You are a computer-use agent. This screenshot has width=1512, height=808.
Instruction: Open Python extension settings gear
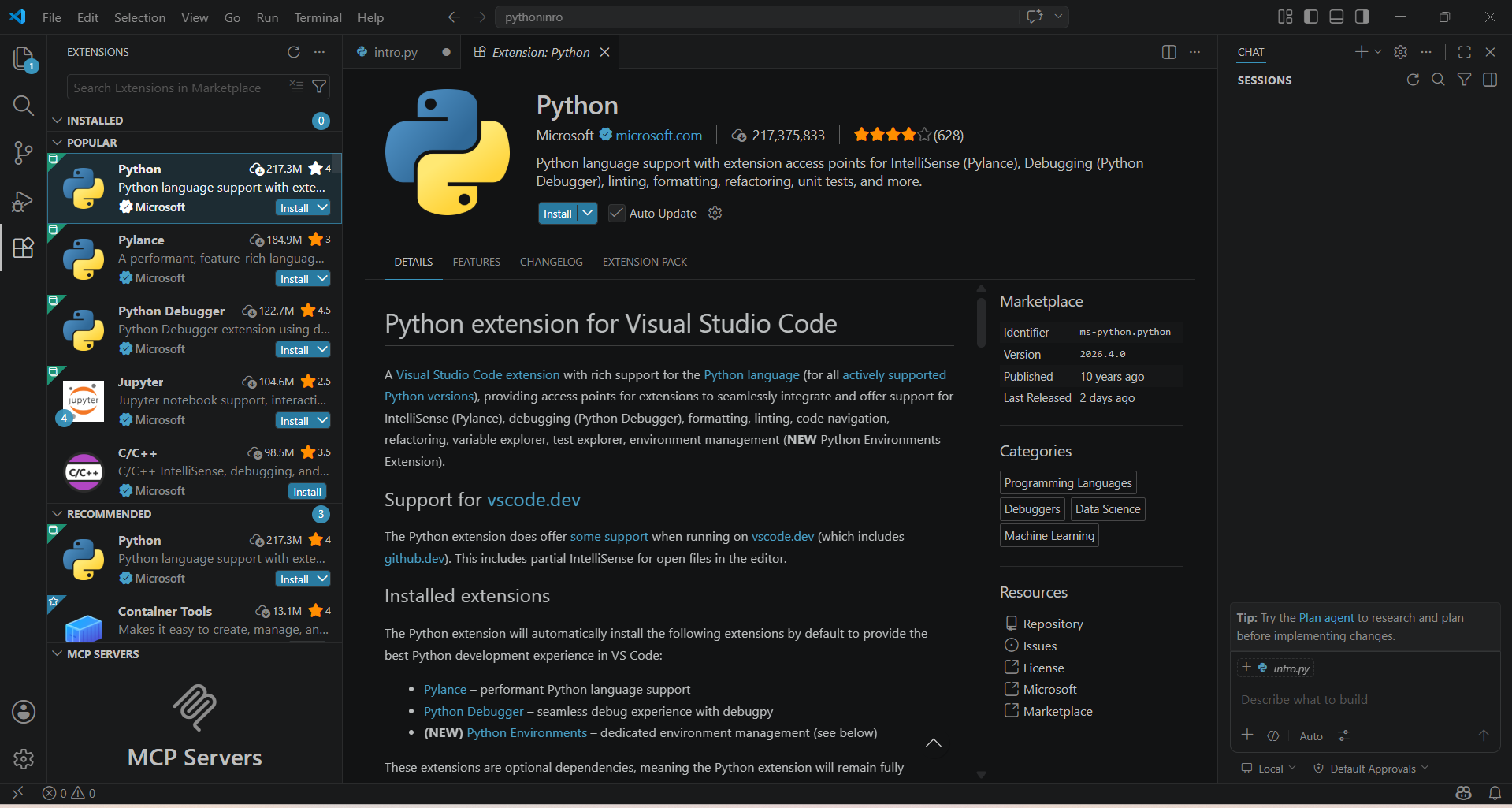pos(715,213)
